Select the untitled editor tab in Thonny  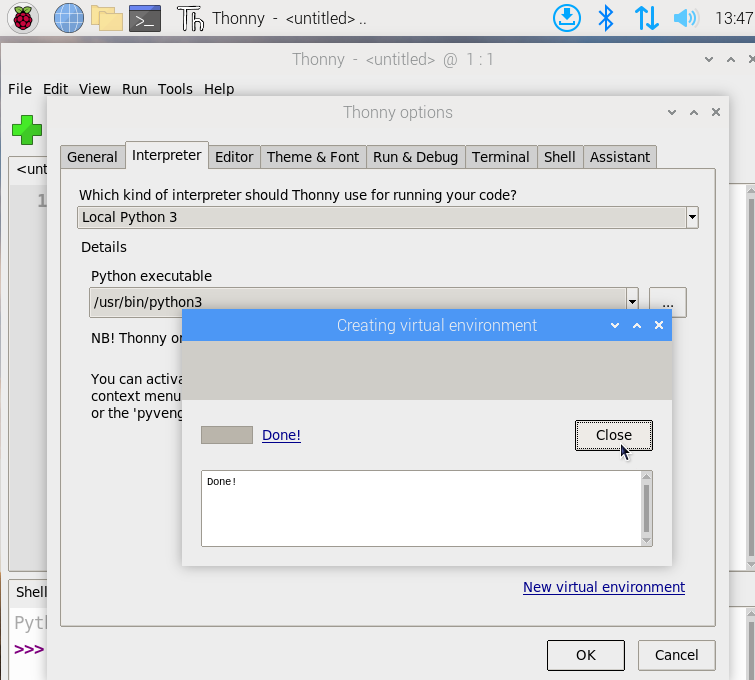point(29,170)
